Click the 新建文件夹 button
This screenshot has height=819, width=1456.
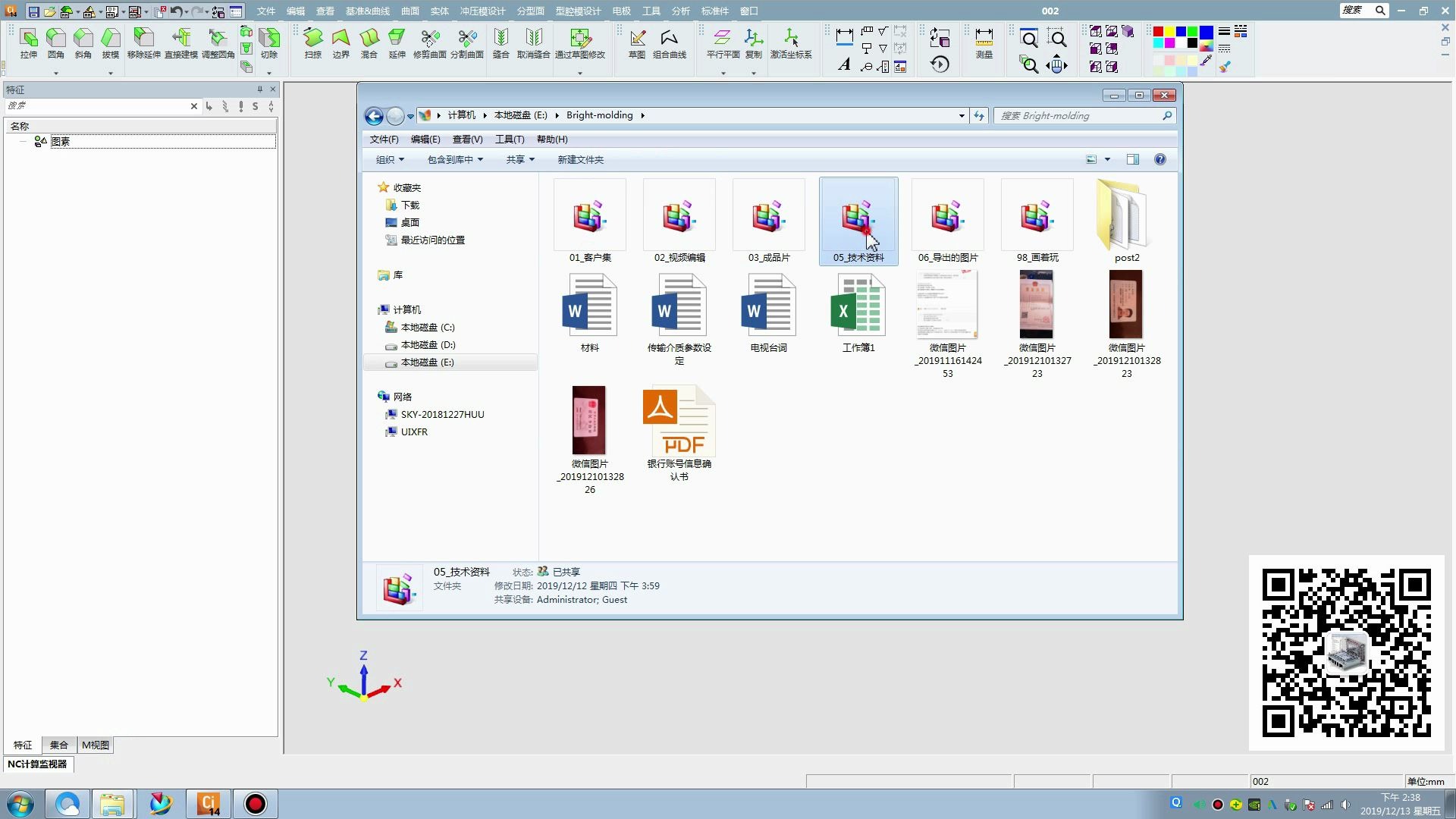pyautogui.click(x=580, y=159)
